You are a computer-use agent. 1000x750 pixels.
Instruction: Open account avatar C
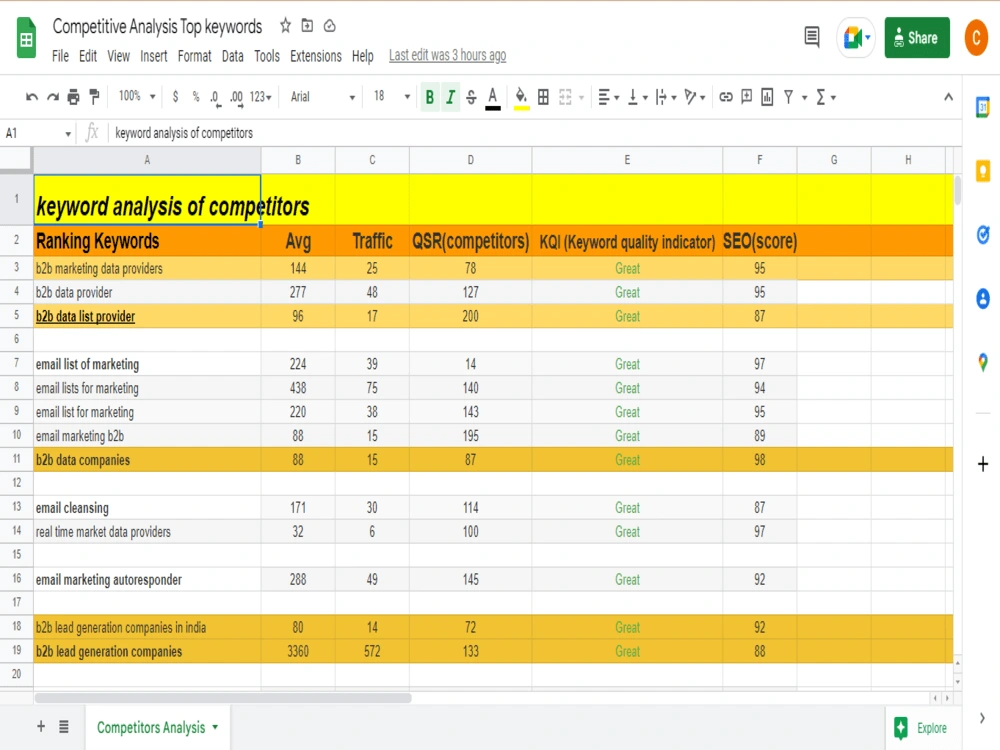(x=976, y=38)
